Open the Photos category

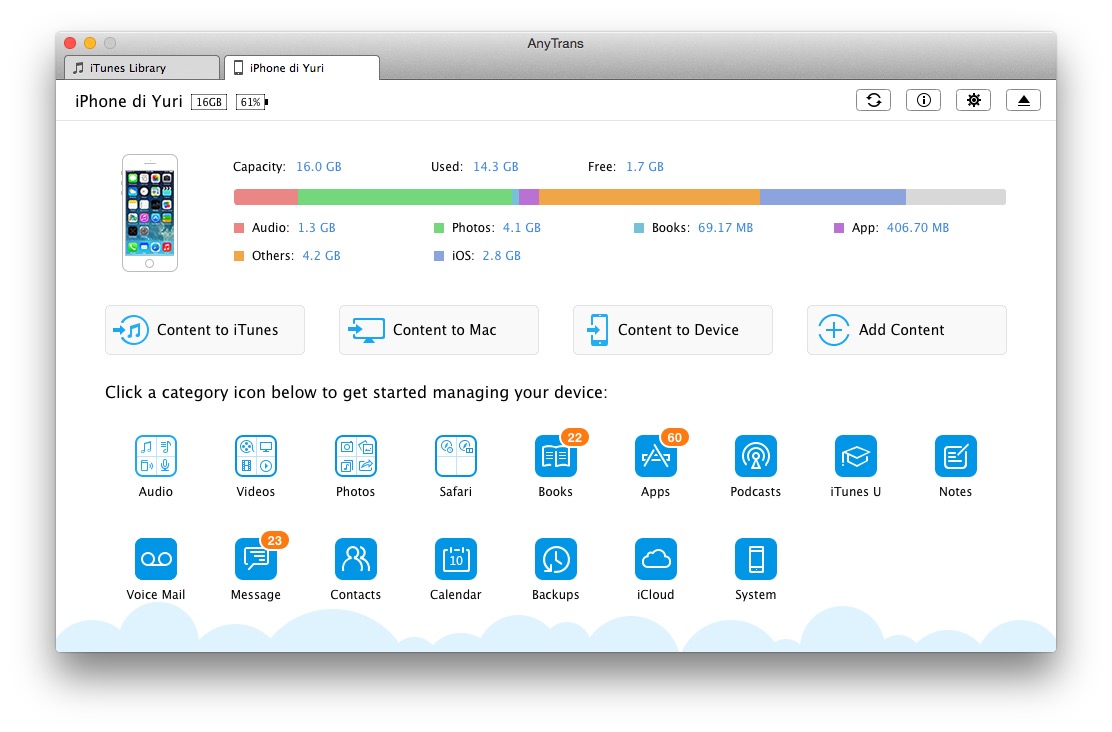[355, 455]
